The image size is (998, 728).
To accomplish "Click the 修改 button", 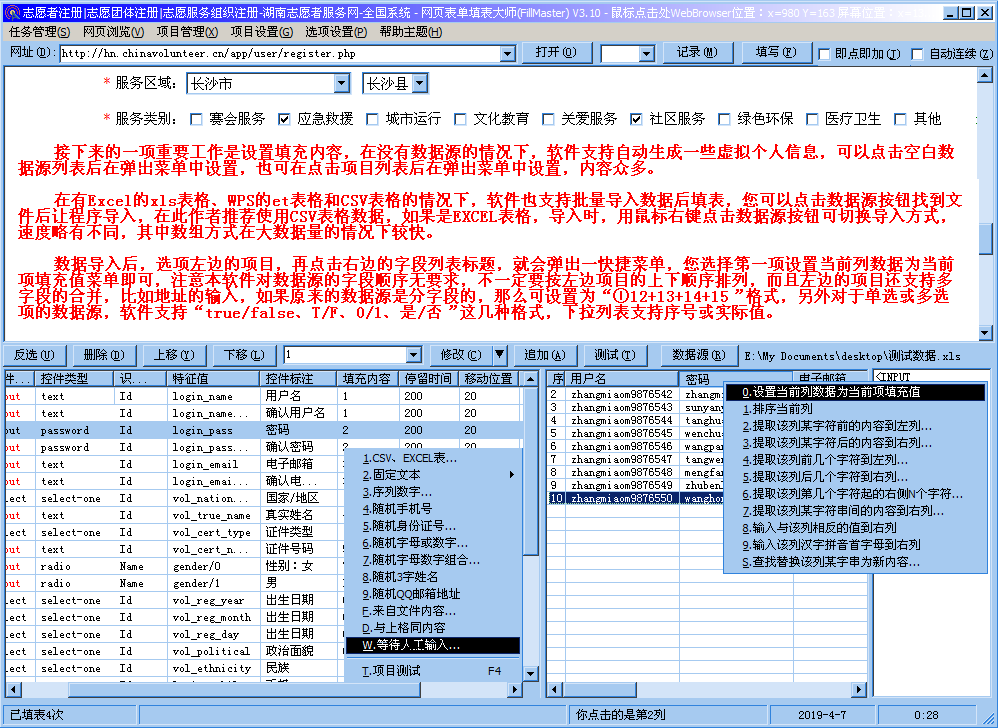I will pos(461,355).
